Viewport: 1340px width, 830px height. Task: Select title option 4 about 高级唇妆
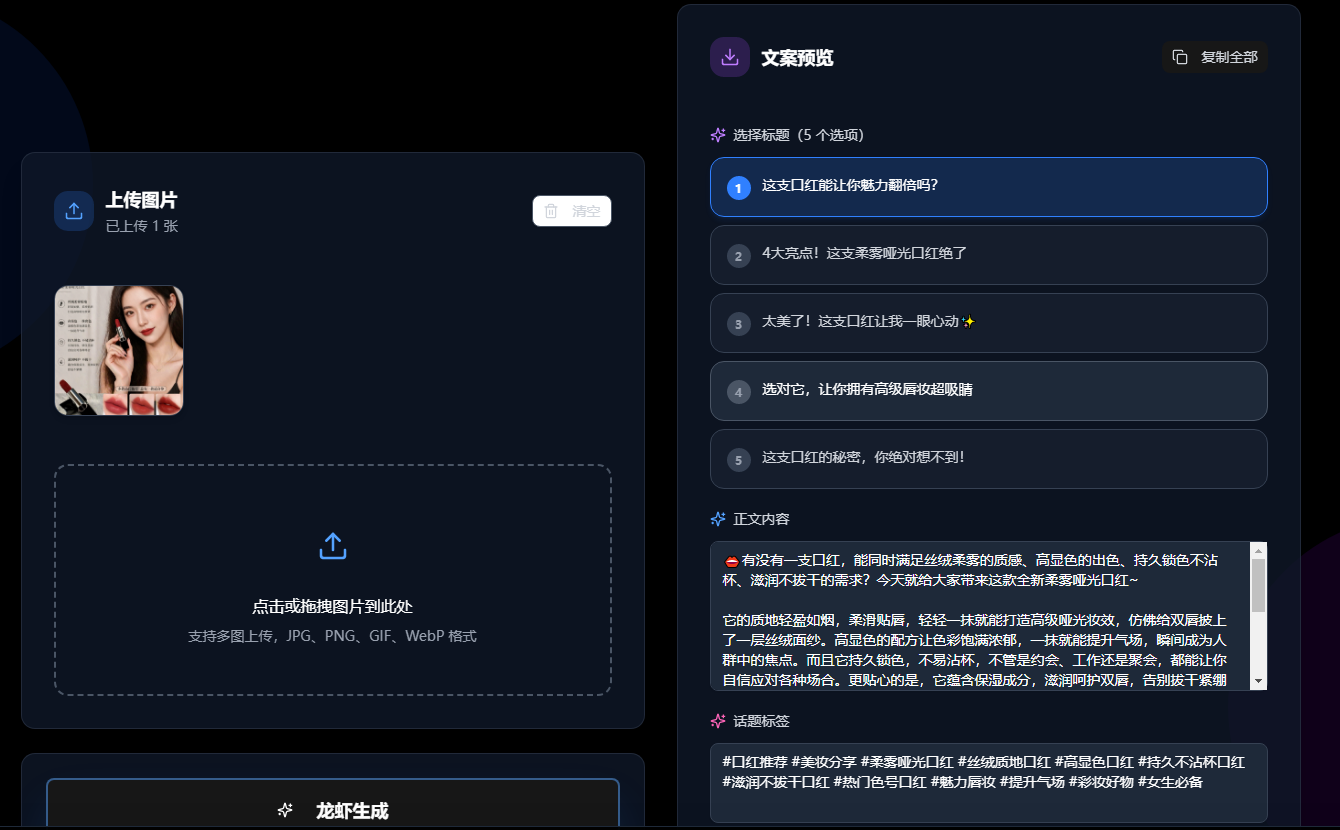click(988, 391)
